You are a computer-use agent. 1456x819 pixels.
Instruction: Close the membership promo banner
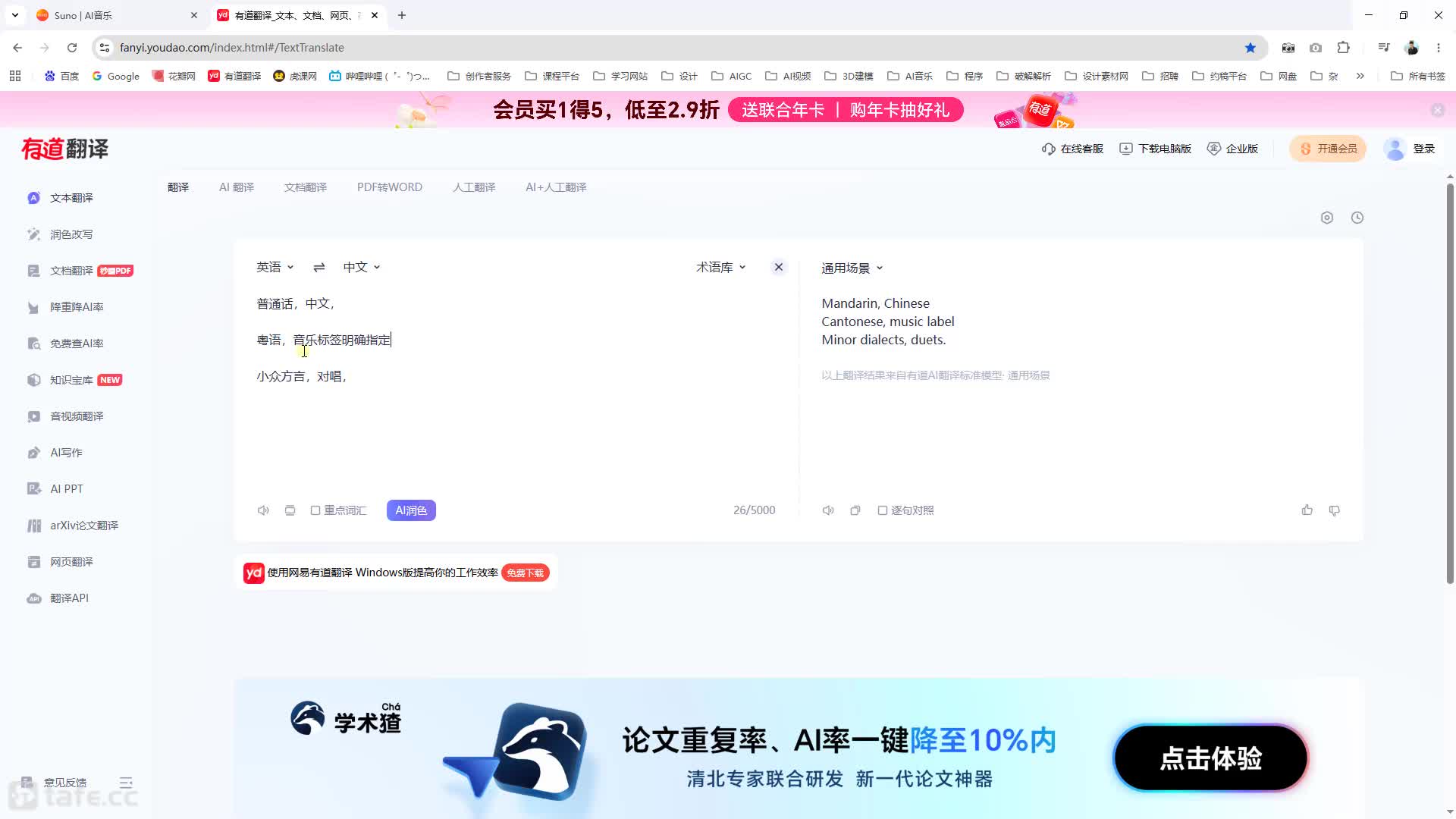pos(1437,110)
